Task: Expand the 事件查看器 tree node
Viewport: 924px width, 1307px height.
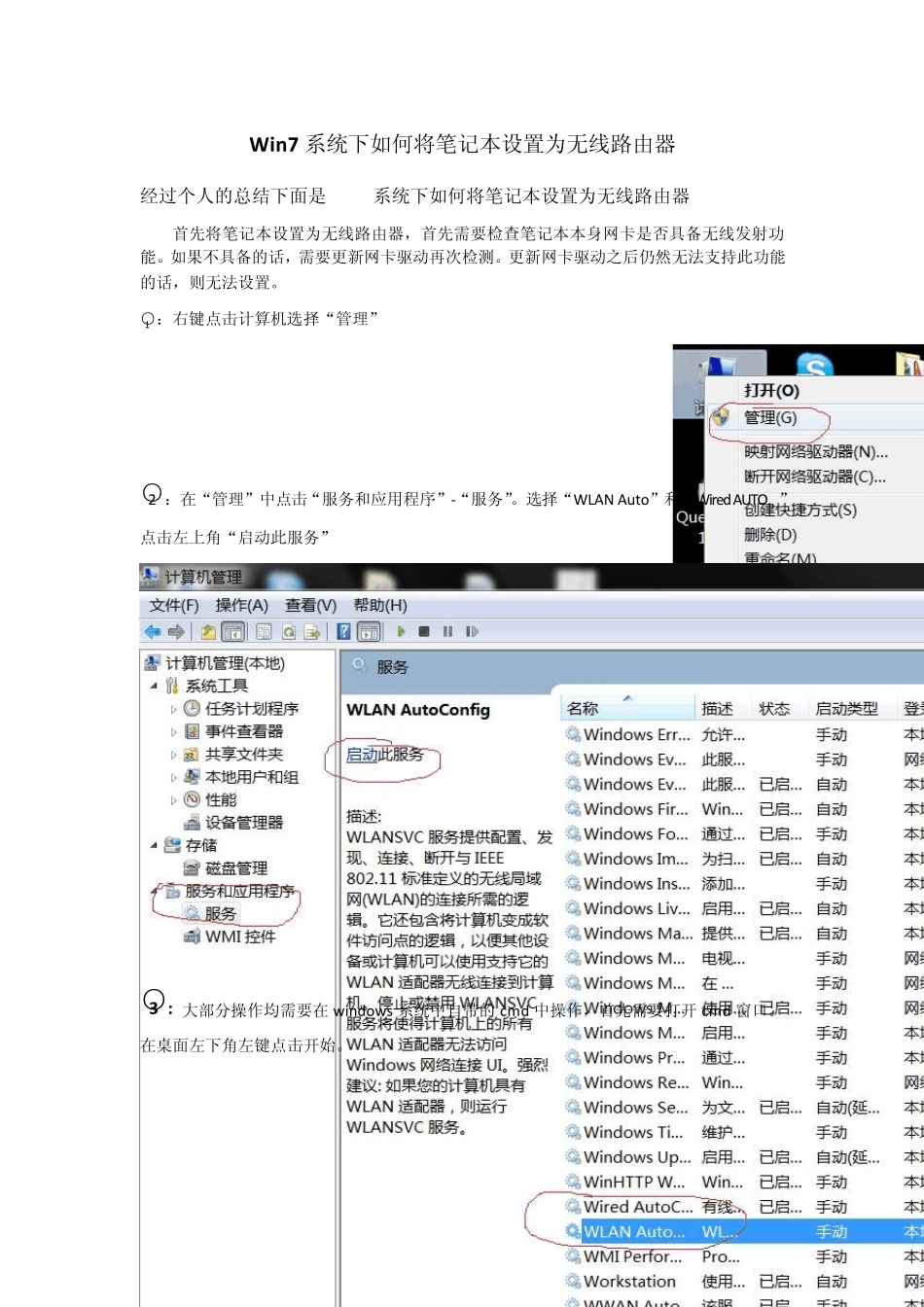Action: (x=174, y=731)
